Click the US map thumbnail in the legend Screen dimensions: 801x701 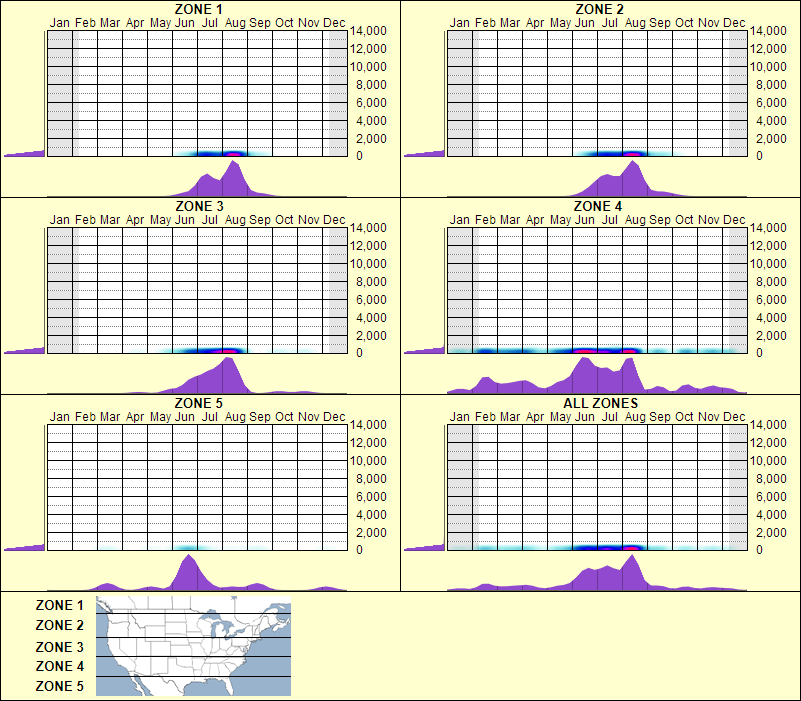[x=192, y=646]
